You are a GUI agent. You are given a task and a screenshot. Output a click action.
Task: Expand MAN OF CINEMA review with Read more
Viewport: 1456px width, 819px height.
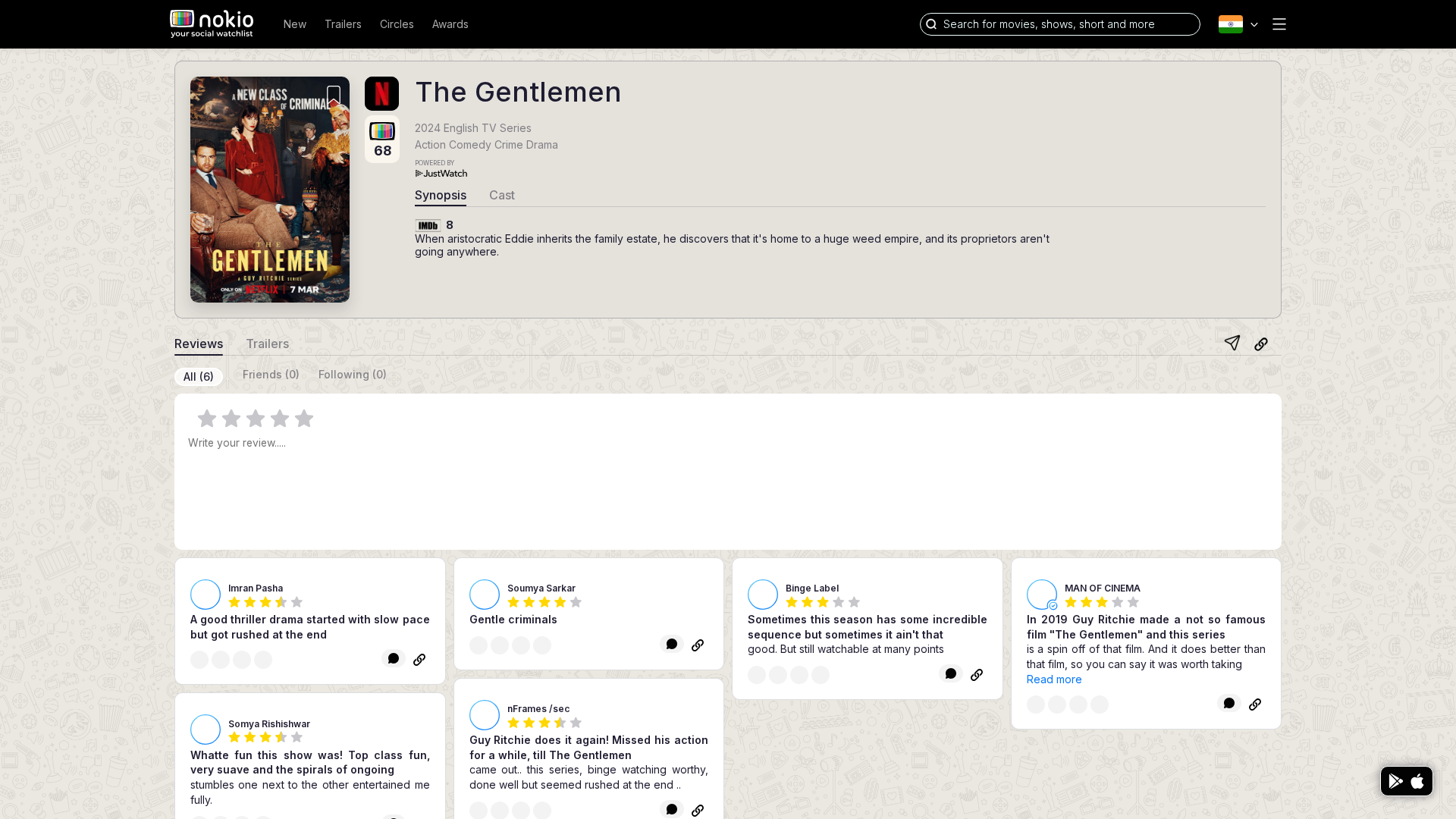coord(1054,679)
